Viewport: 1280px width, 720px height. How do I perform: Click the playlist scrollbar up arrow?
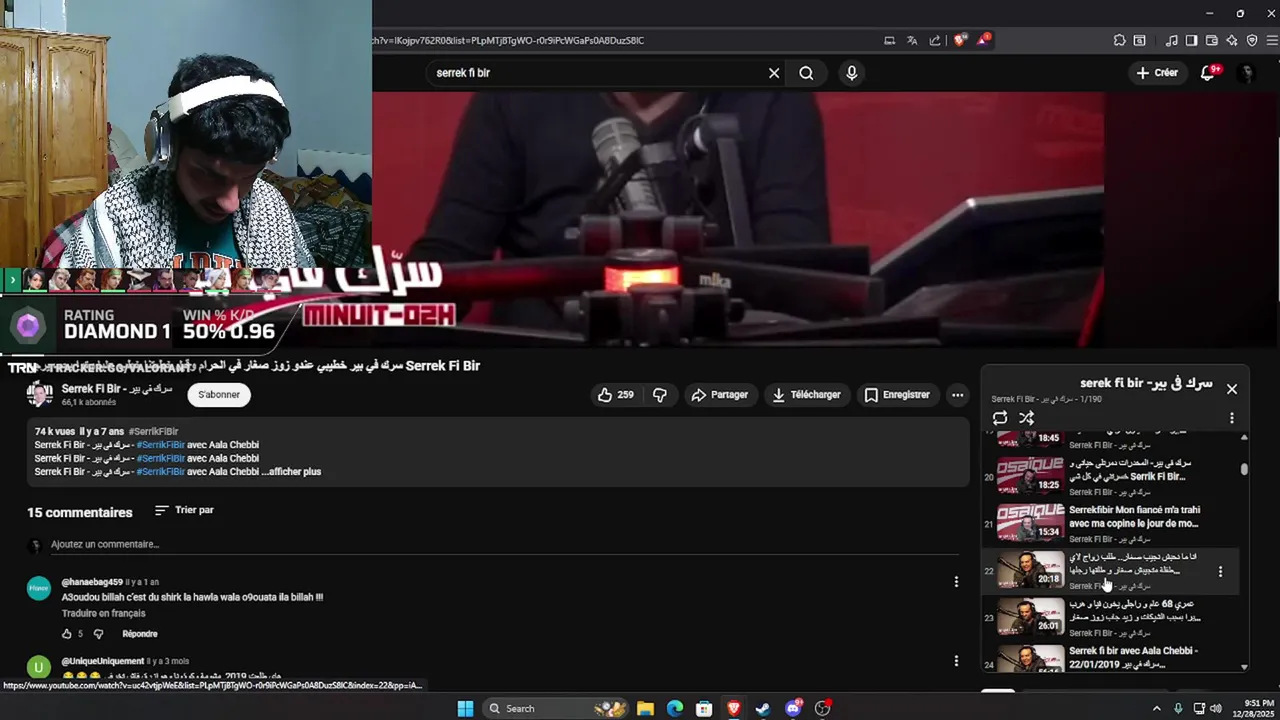click(1244, 437)
